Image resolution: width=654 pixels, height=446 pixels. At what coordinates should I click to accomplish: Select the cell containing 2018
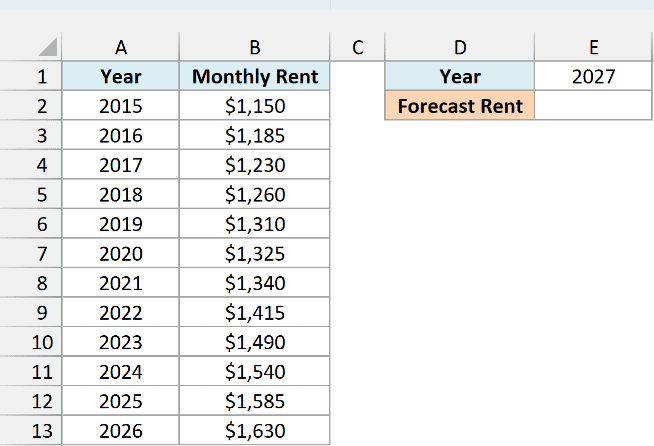click(121, 194)
